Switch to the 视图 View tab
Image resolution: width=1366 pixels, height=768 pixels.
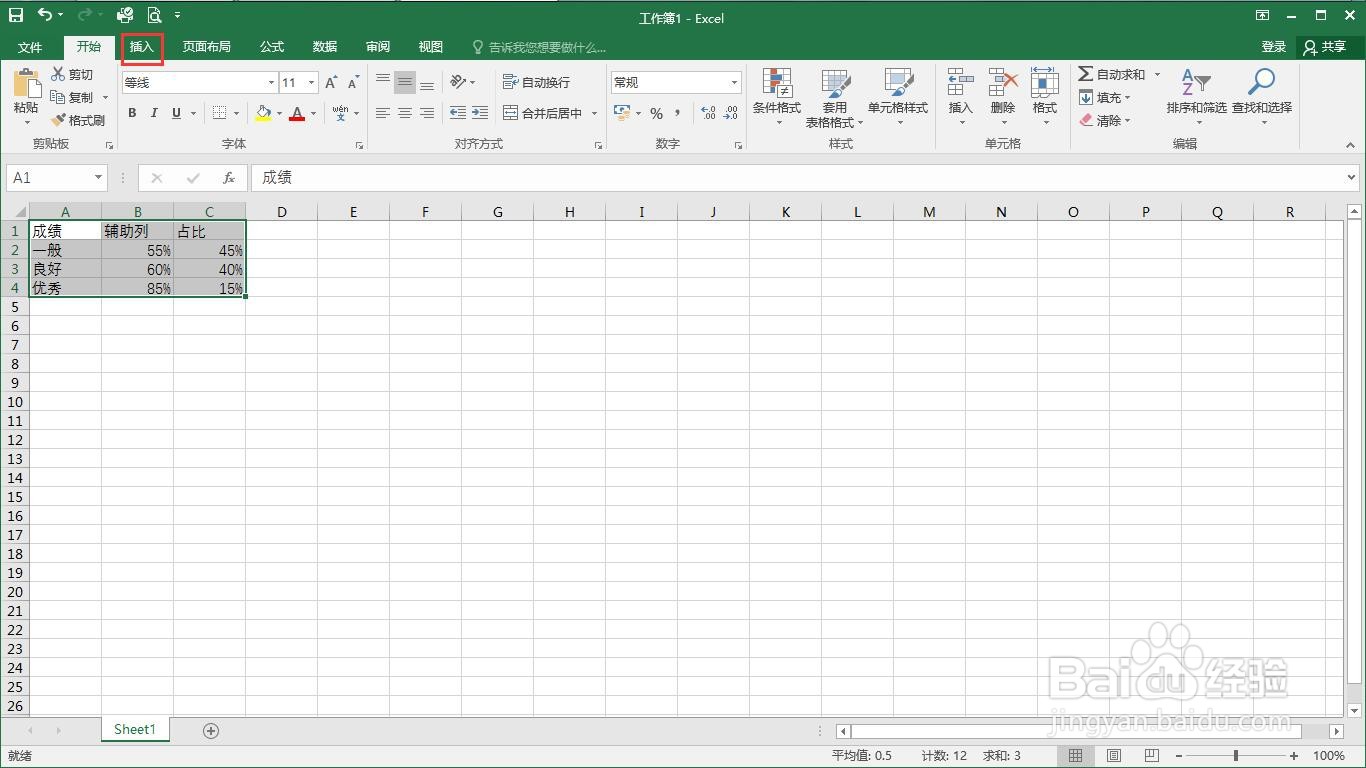point(431,47)
